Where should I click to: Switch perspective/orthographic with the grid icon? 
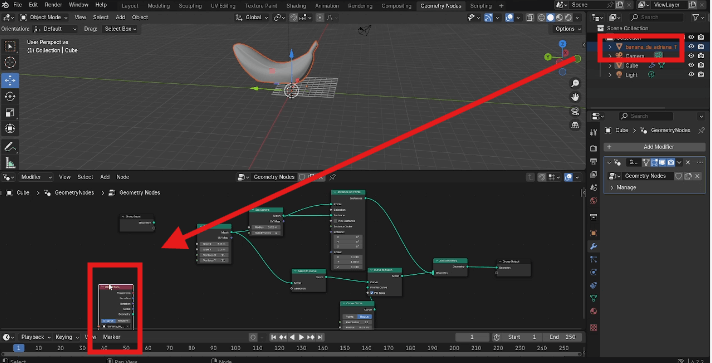(x=575, y=125)
